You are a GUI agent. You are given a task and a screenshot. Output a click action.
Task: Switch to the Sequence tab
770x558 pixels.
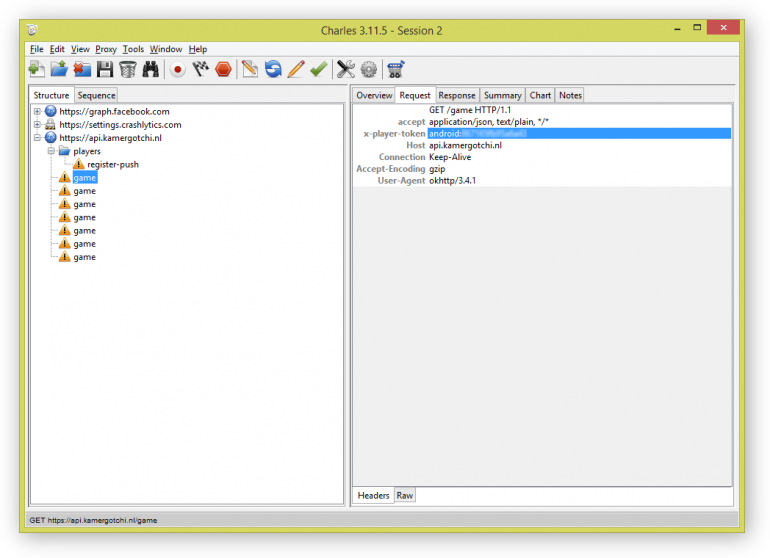coord(96,95)
